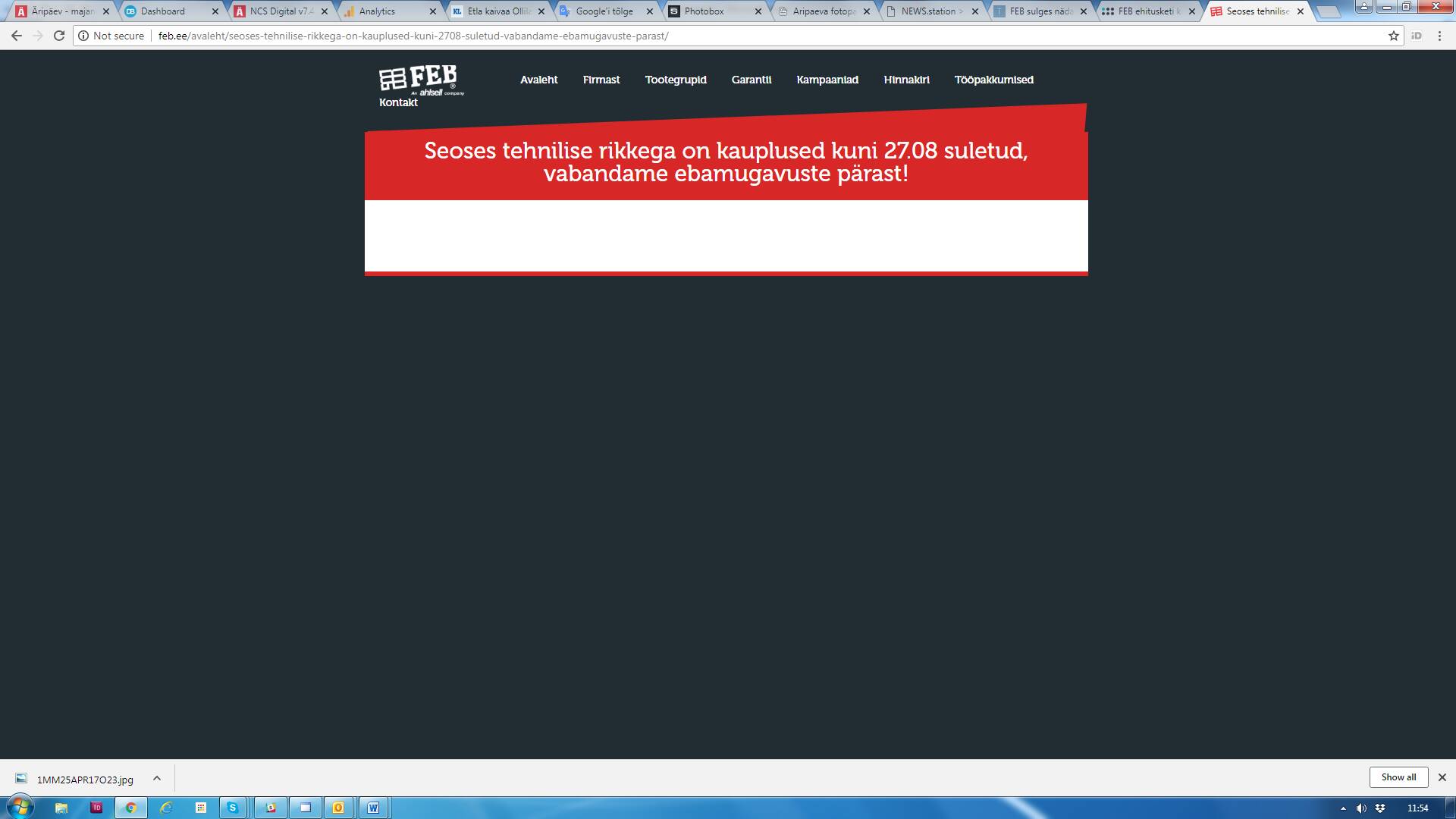1456x819 pixels.
Task: Toggle bookmark star for this page
Action: (x=1392, y=35)
